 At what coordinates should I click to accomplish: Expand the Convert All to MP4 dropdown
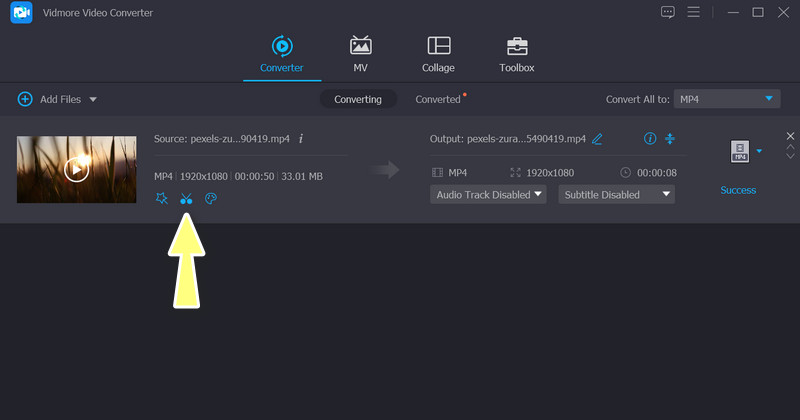(769, 99)
